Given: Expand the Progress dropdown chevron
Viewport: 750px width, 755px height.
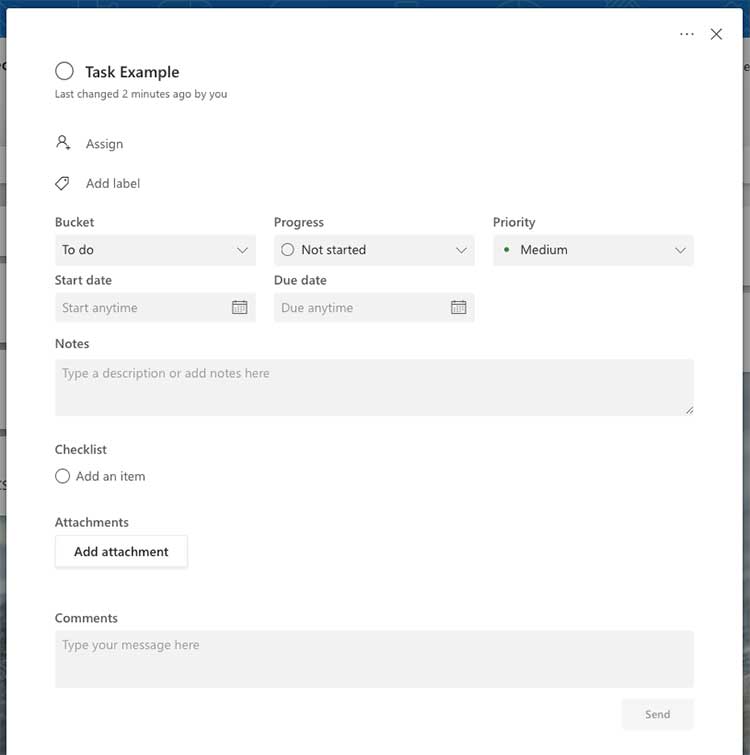Looking at the screenshot, I should (461, 250).
